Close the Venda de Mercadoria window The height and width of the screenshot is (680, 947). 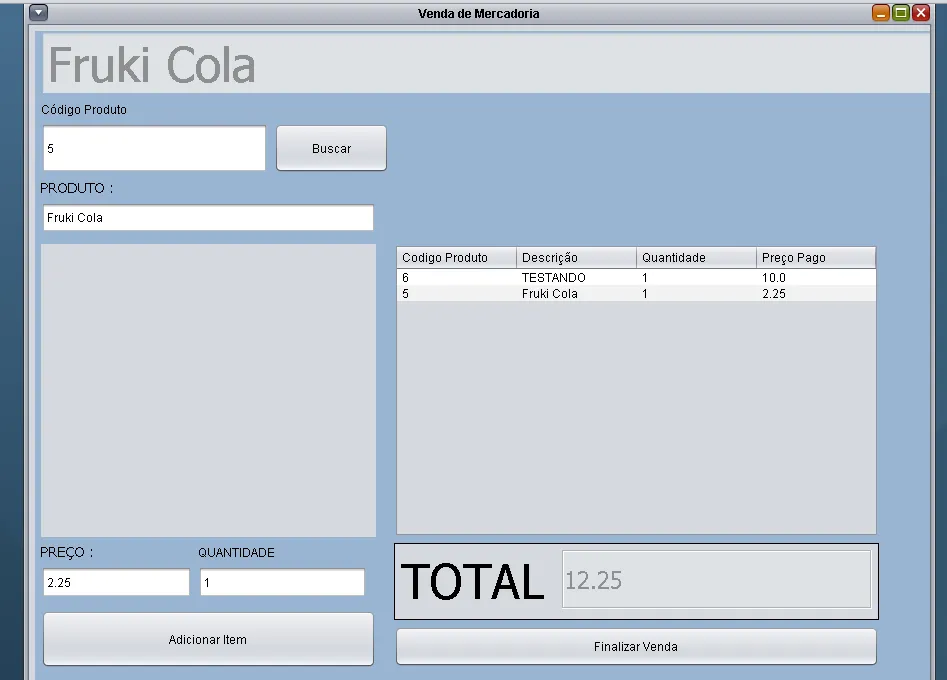pyautogui.click(x=921, y=13)
